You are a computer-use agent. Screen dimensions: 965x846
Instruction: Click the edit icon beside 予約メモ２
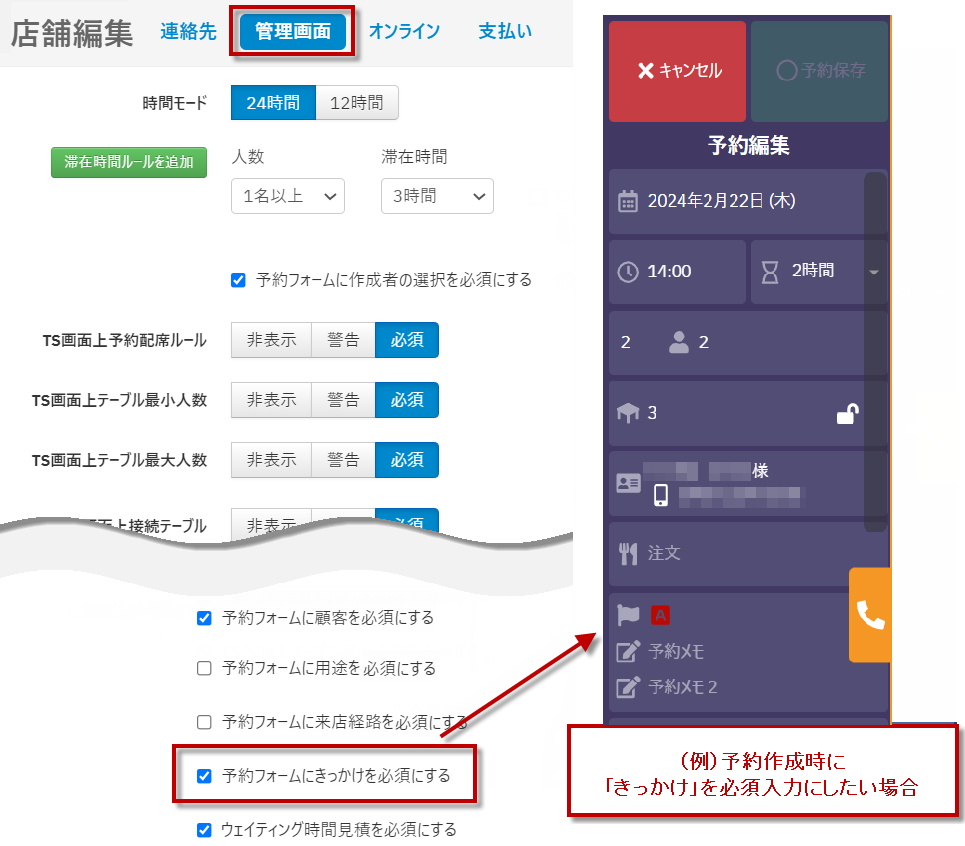[x=628, y=687]
